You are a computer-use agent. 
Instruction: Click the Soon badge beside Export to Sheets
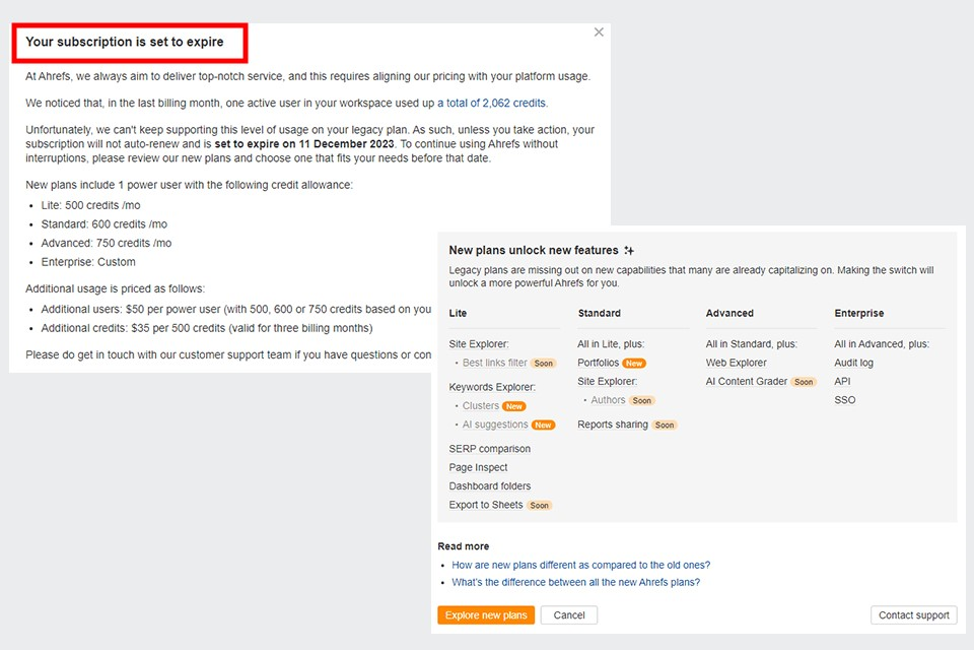539,505
